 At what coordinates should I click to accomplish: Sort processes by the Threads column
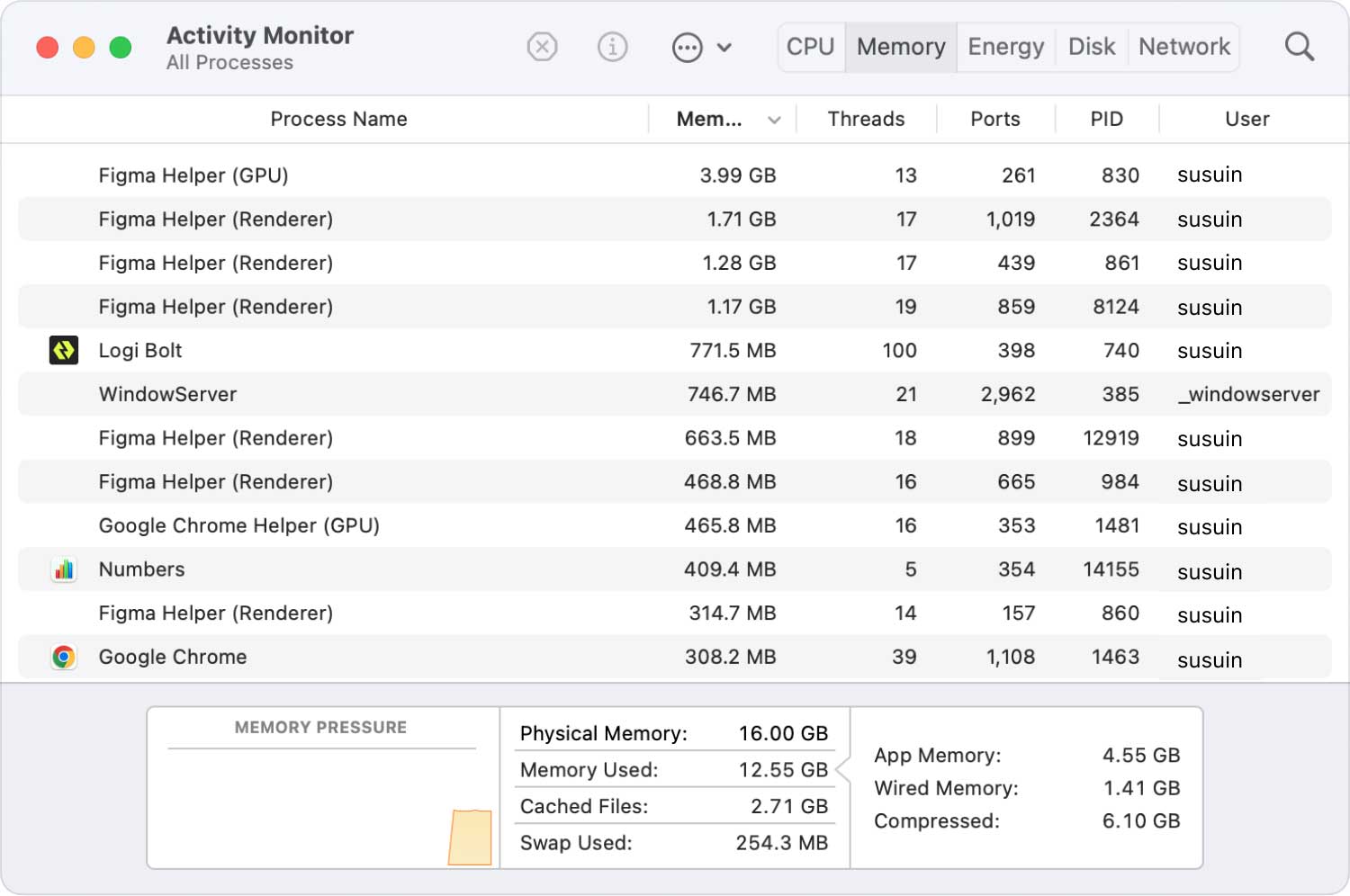click(866, 119)
